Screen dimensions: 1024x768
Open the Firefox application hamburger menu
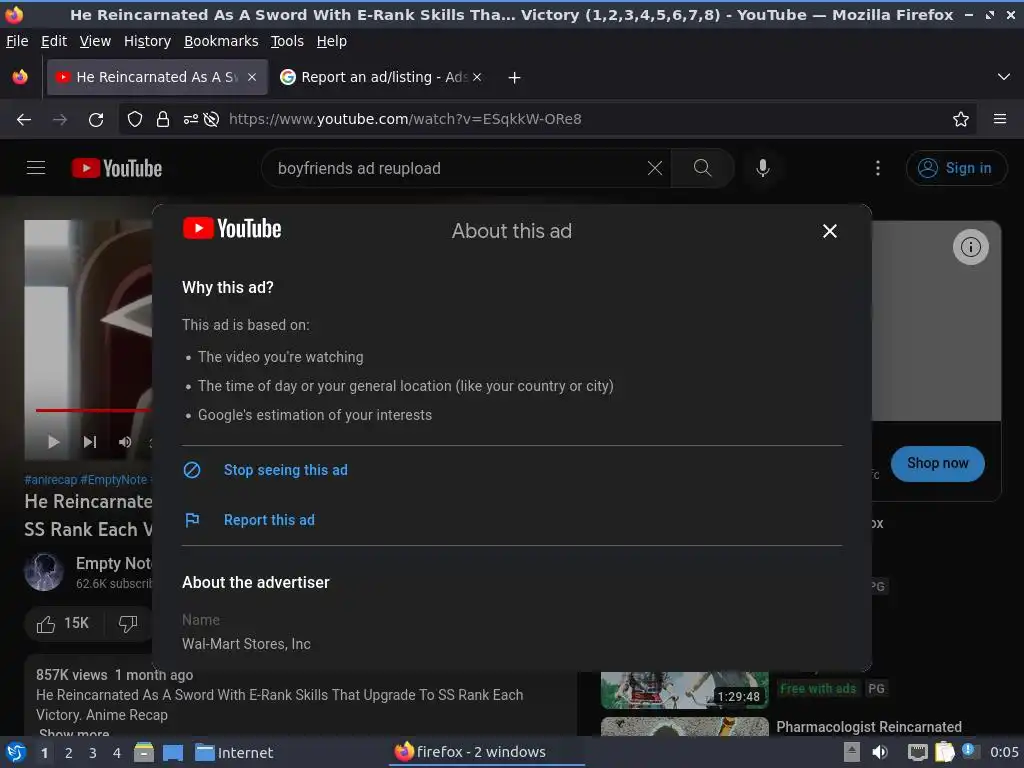tap(999, 120)
